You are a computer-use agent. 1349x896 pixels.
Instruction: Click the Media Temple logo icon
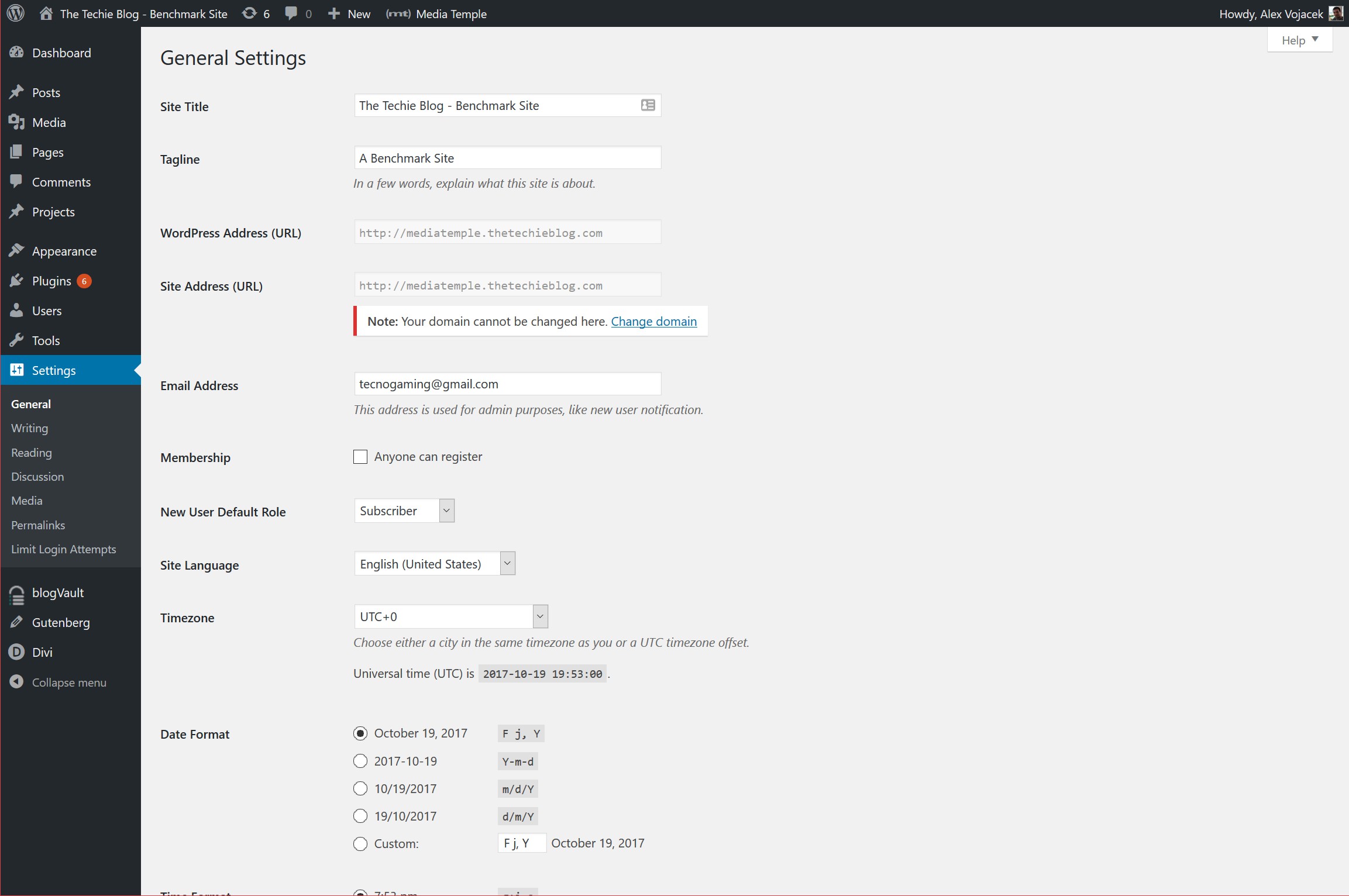point(398,13)
